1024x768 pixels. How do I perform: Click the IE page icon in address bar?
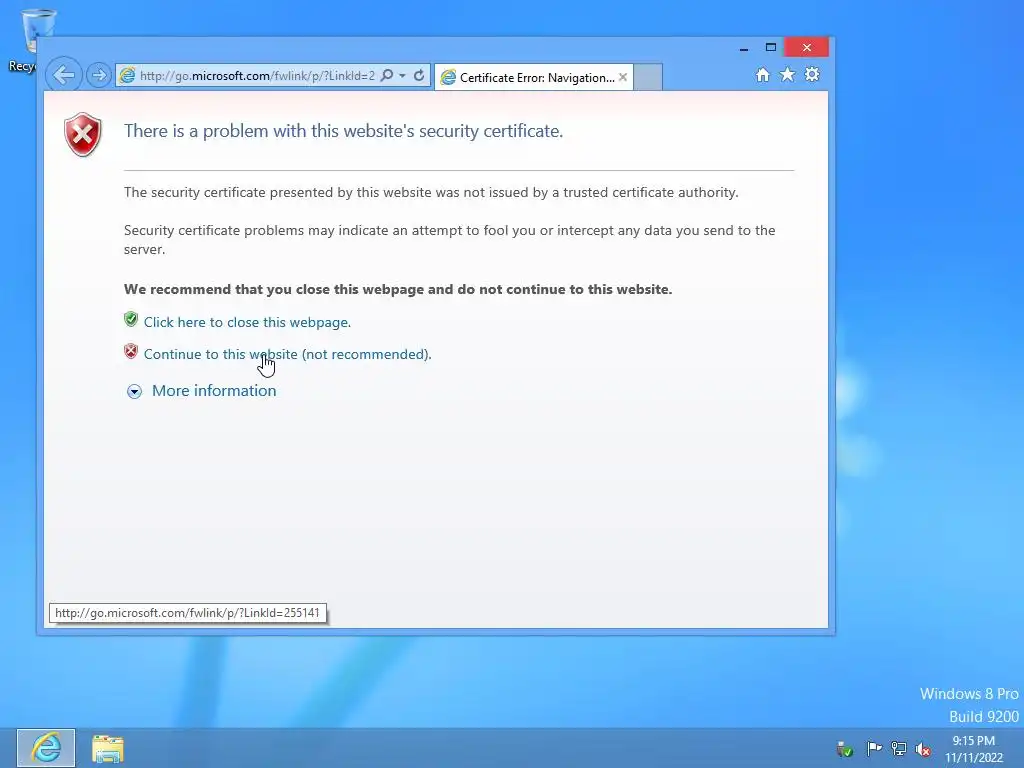click(x=127, y=76)
